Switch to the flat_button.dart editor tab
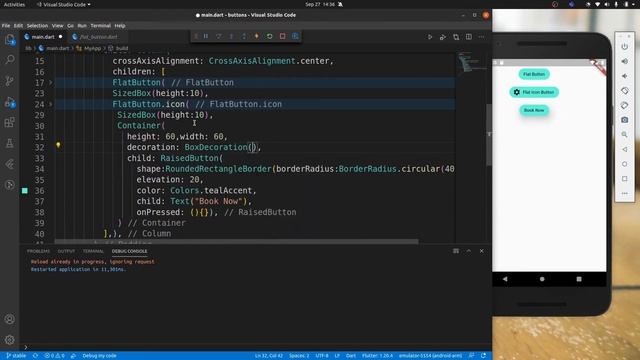The image size is (640, 360). [x=98, y=37]
